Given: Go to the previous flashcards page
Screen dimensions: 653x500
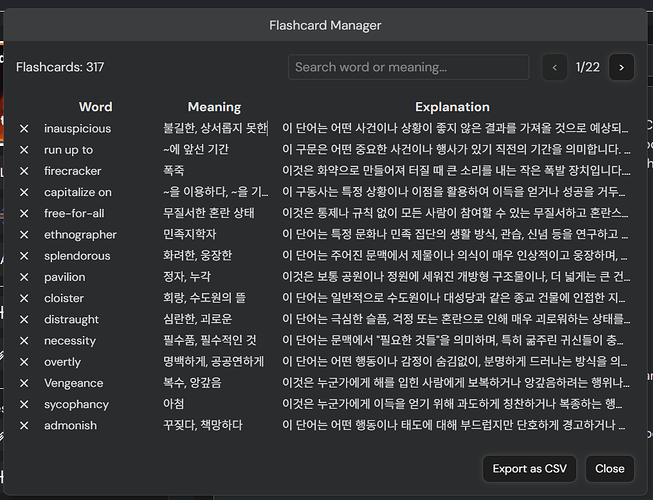Looking at the screenshot, I should (x=554, y=67).
